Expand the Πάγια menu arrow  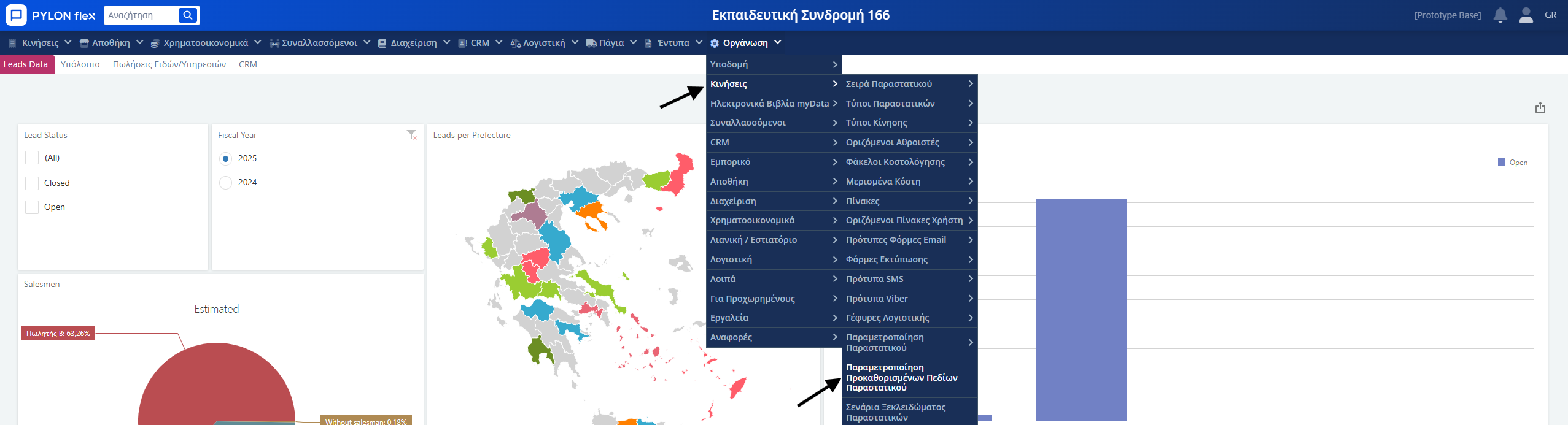click(633, 42)
